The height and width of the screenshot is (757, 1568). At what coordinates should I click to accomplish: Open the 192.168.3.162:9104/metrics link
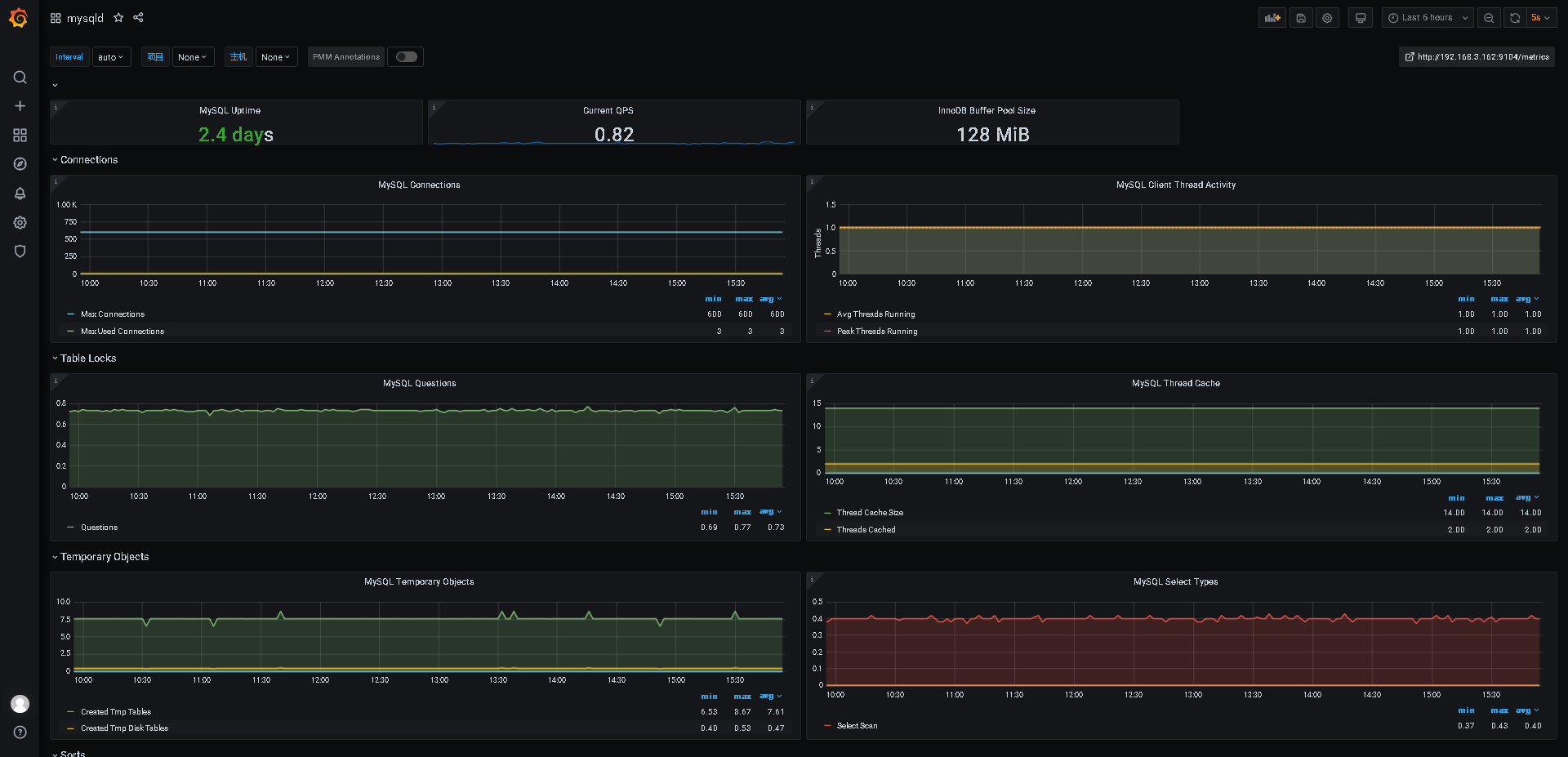pos(1477,57)
